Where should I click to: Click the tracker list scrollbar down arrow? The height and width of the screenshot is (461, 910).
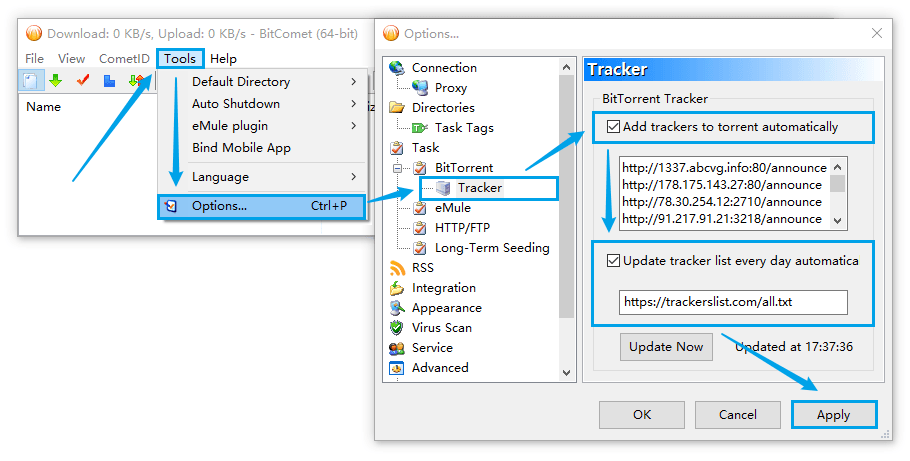(x=838, y=221)
